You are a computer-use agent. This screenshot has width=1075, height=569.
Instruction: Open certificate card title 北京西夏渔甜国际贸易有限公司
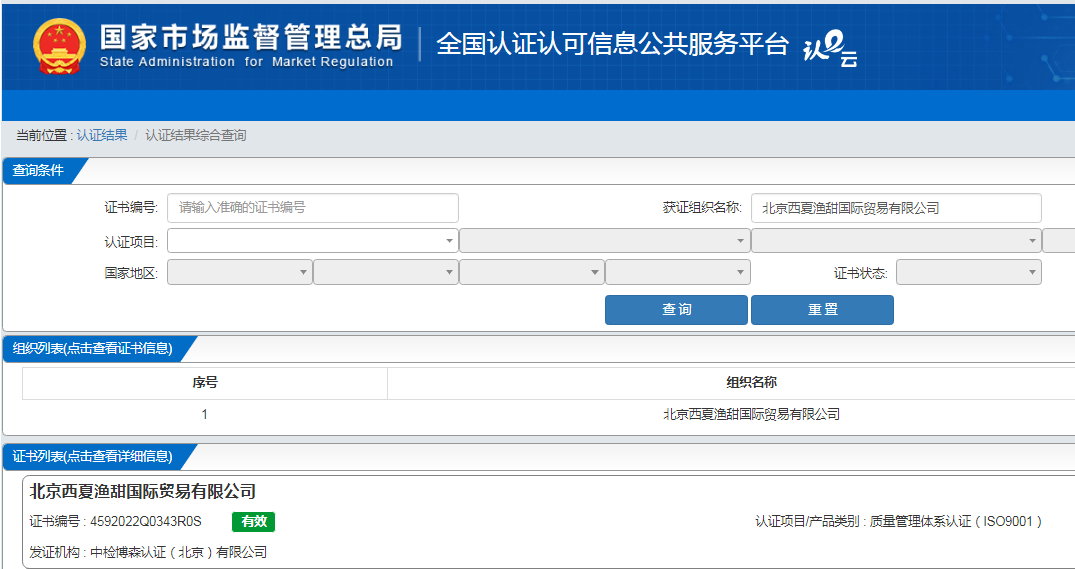click(143, 491)
